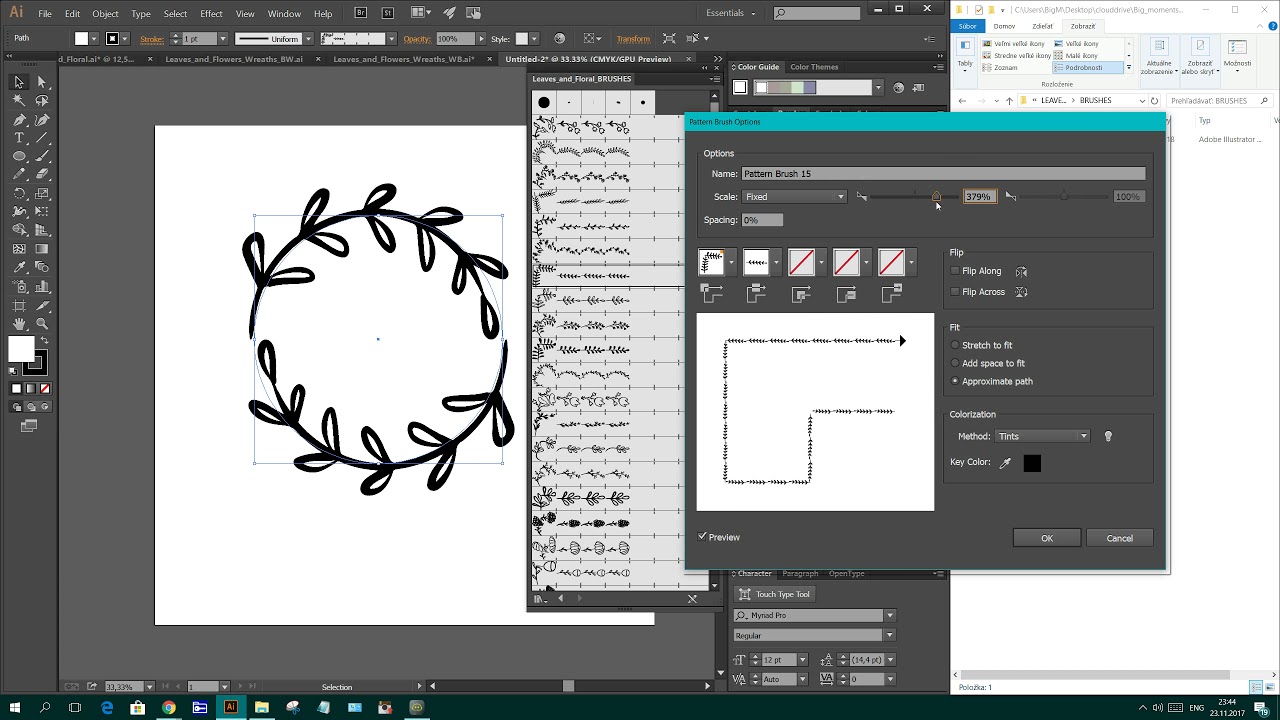Click the Swap Fill and Stroke arrow
The image size is (1280, 720).
click(x=44, y=341)
